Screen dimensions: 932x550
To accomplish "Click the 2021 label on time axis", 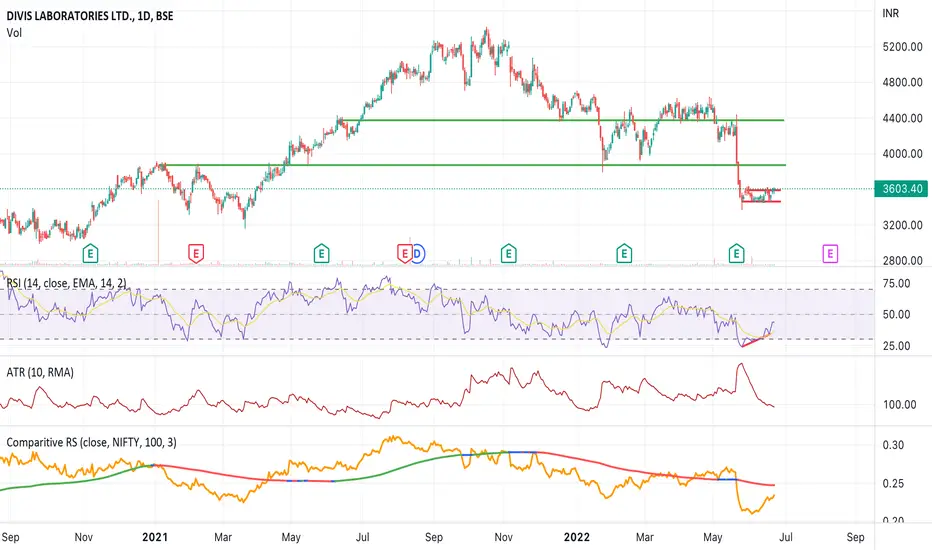I will coord(155,537).
